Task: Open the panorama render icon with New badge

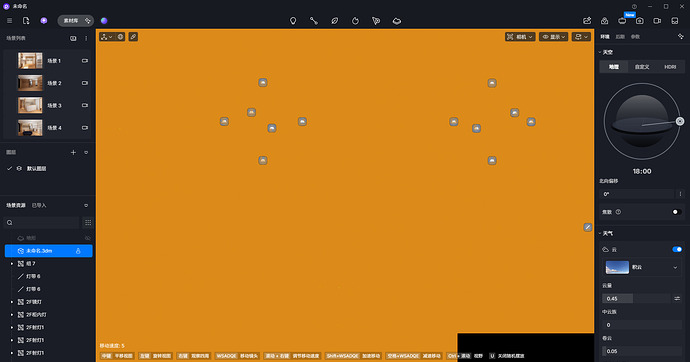Action: pos(622,21)
